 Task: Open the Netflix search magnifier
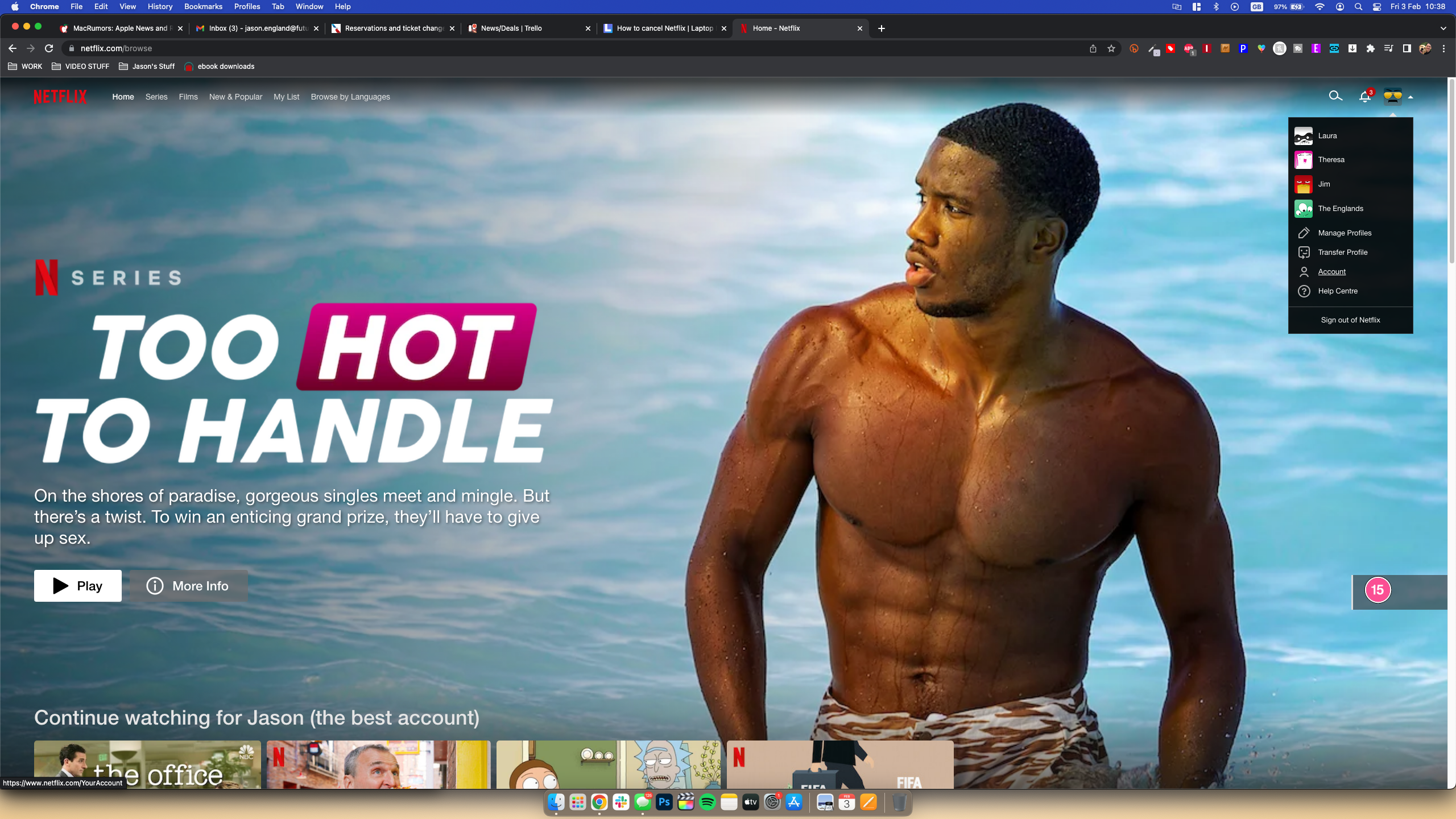pyautogui.click(x=1335, y=96)
